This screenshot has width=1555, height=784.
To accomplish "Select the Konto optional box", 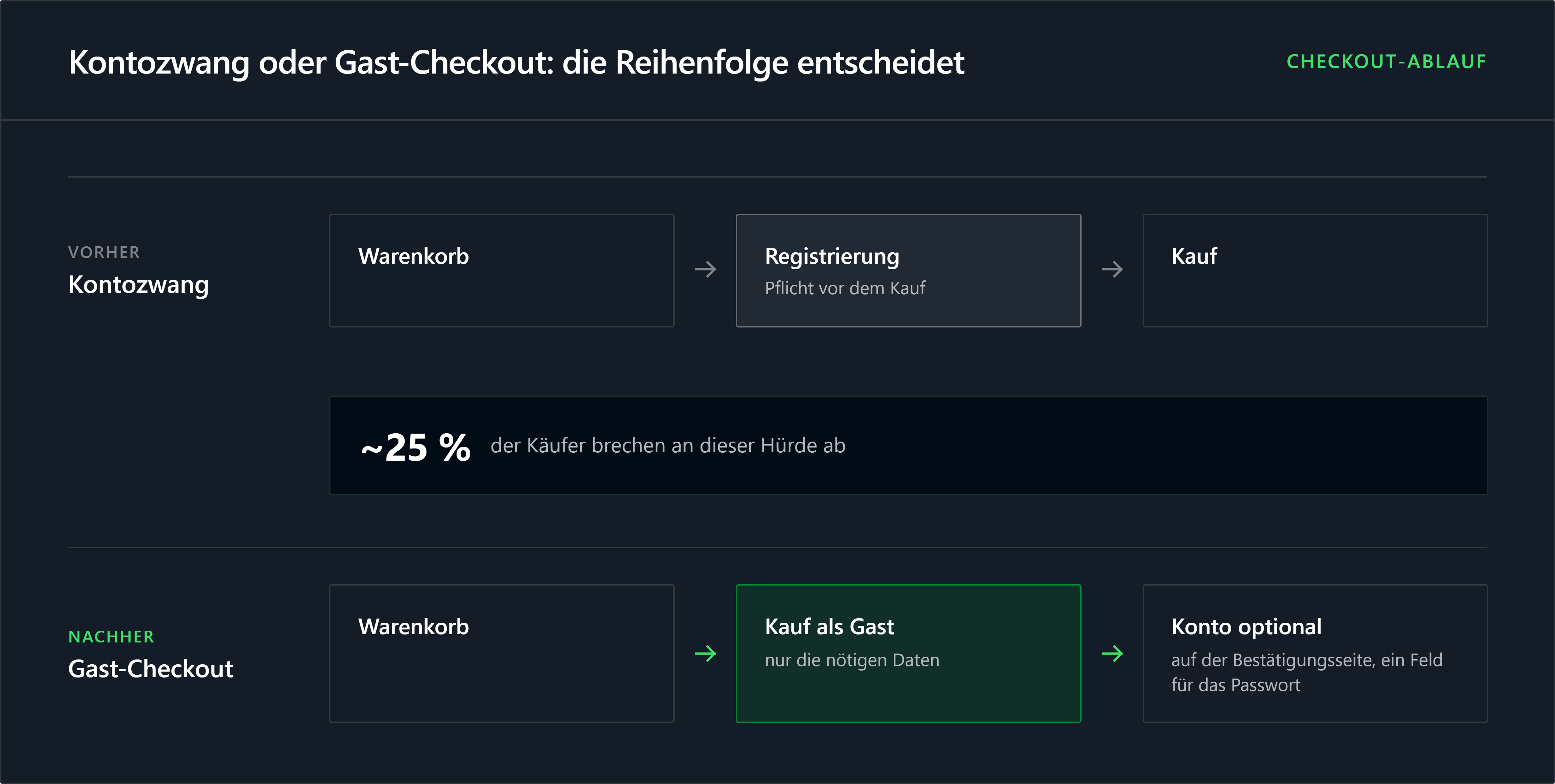I will [1315, 653].
